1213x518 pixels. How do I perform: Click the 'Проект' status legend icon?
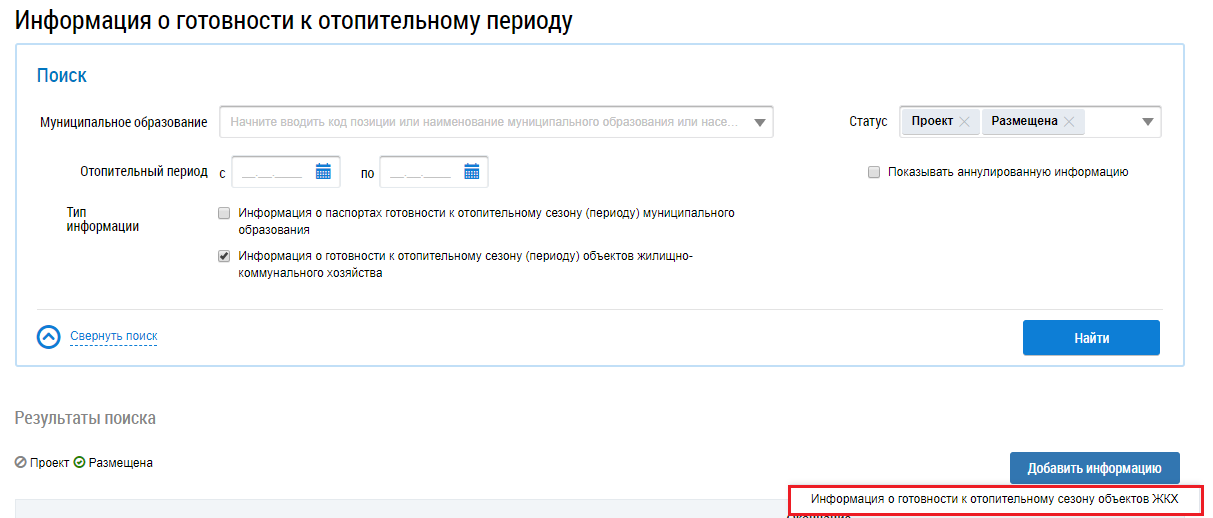pyautogui.click(x=21, y=463)
